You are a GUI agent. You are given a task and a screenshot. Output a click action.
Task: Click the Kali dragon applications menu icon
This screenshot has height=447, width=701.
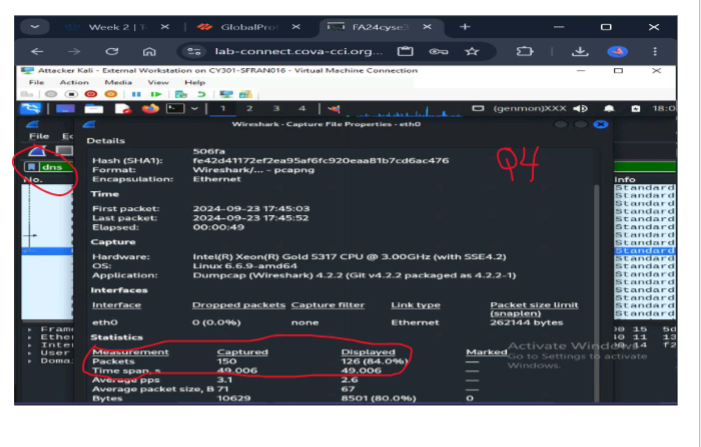click(30, 109)
